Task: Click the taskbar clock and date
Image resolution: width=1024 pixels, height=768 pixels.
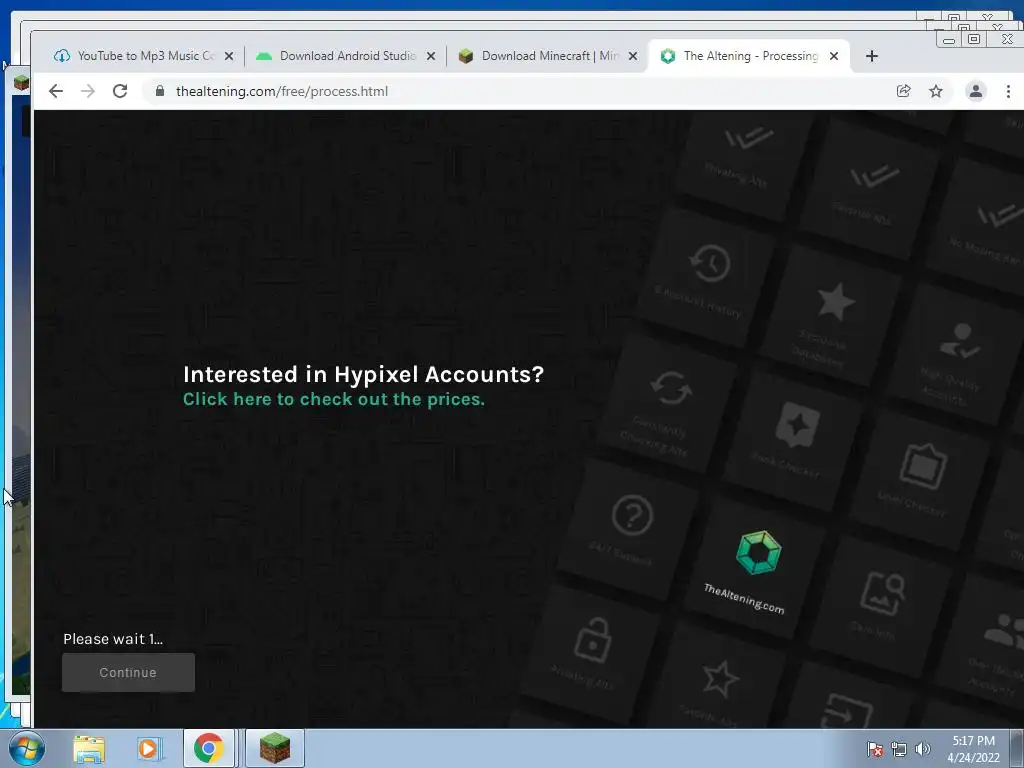Action: (x=973, y=749)
